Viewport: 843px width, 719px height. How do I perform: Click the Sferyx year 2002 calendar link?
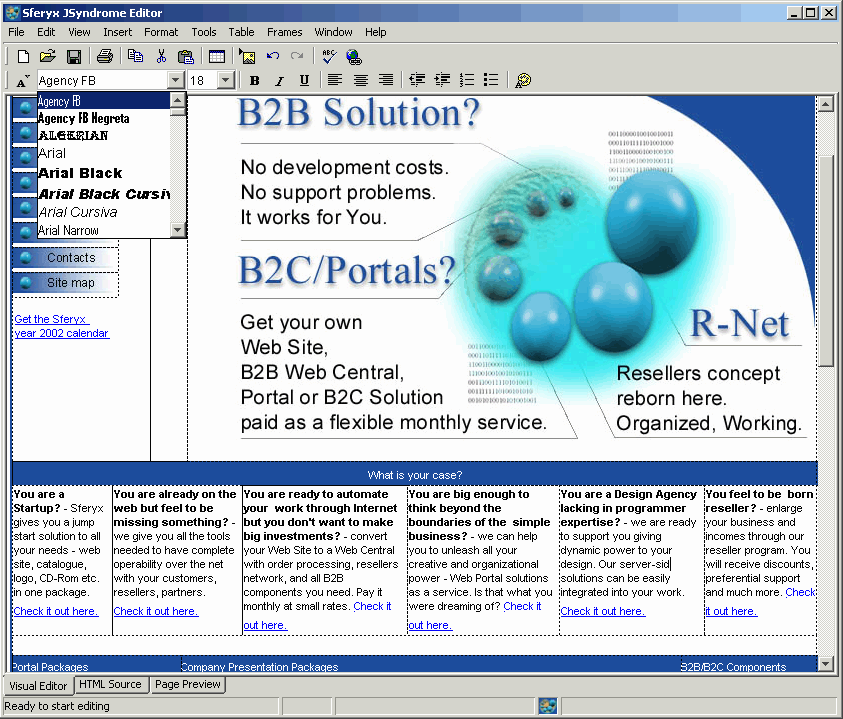(x=61, y=327)
